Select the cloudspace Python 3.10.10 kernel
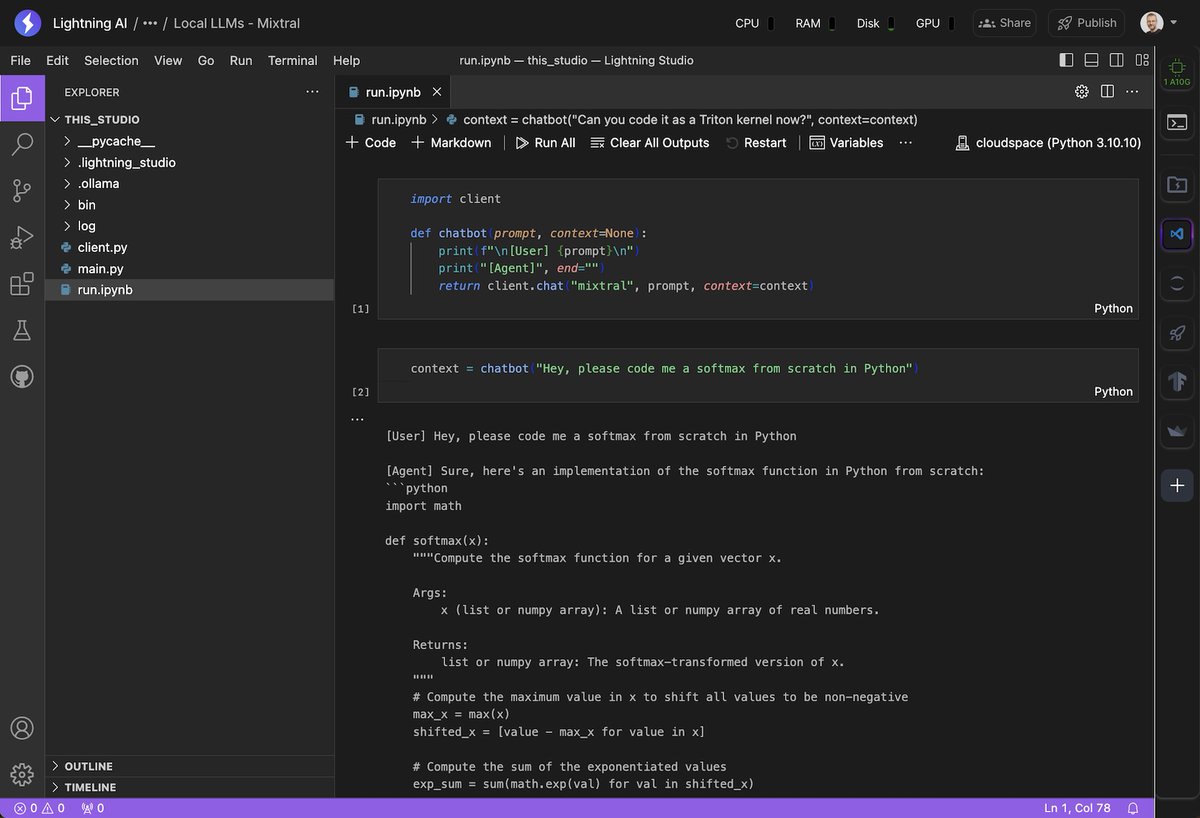 pos(1048,143)
